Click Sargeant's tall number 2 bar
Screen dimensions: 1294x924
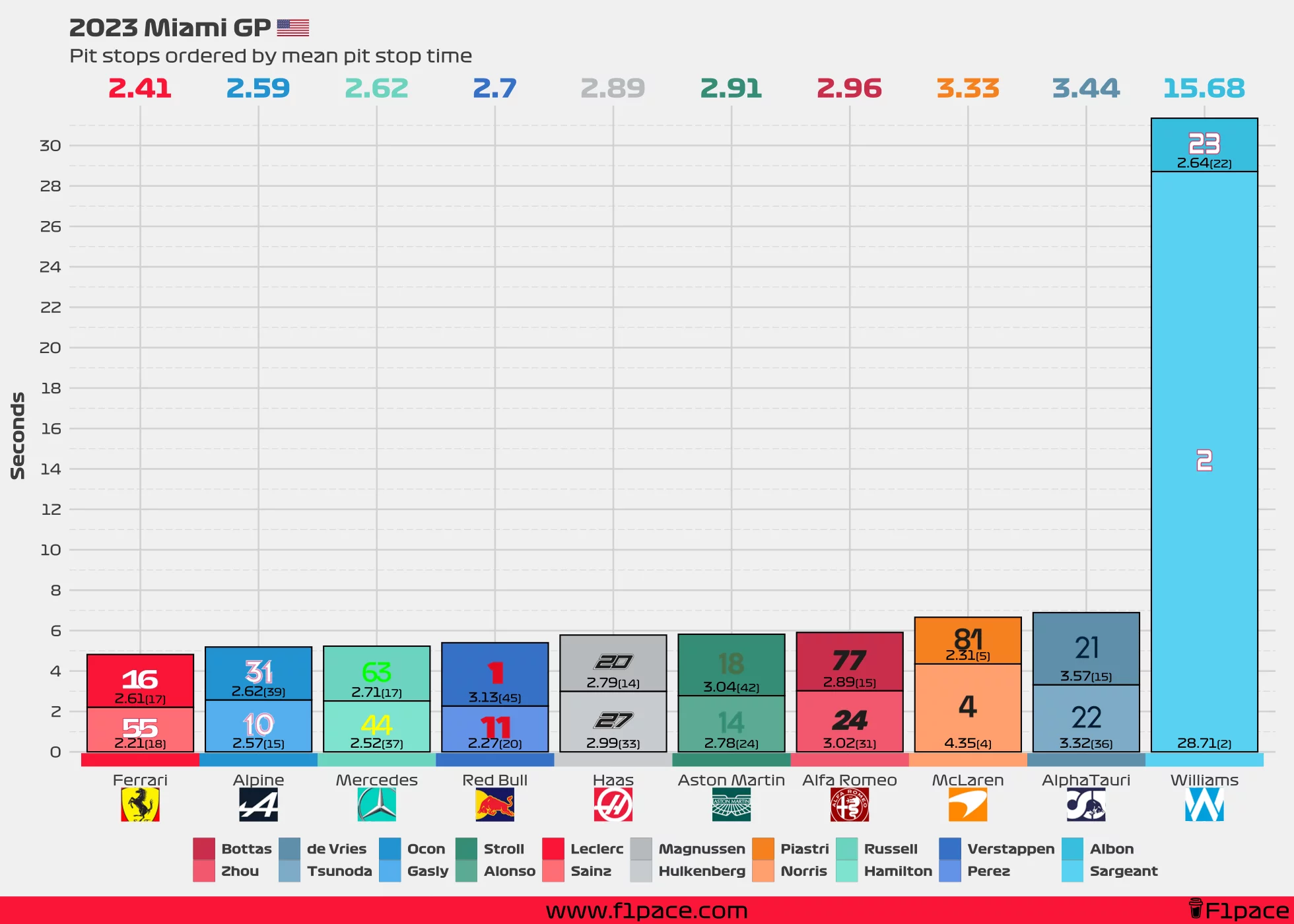1204,461
